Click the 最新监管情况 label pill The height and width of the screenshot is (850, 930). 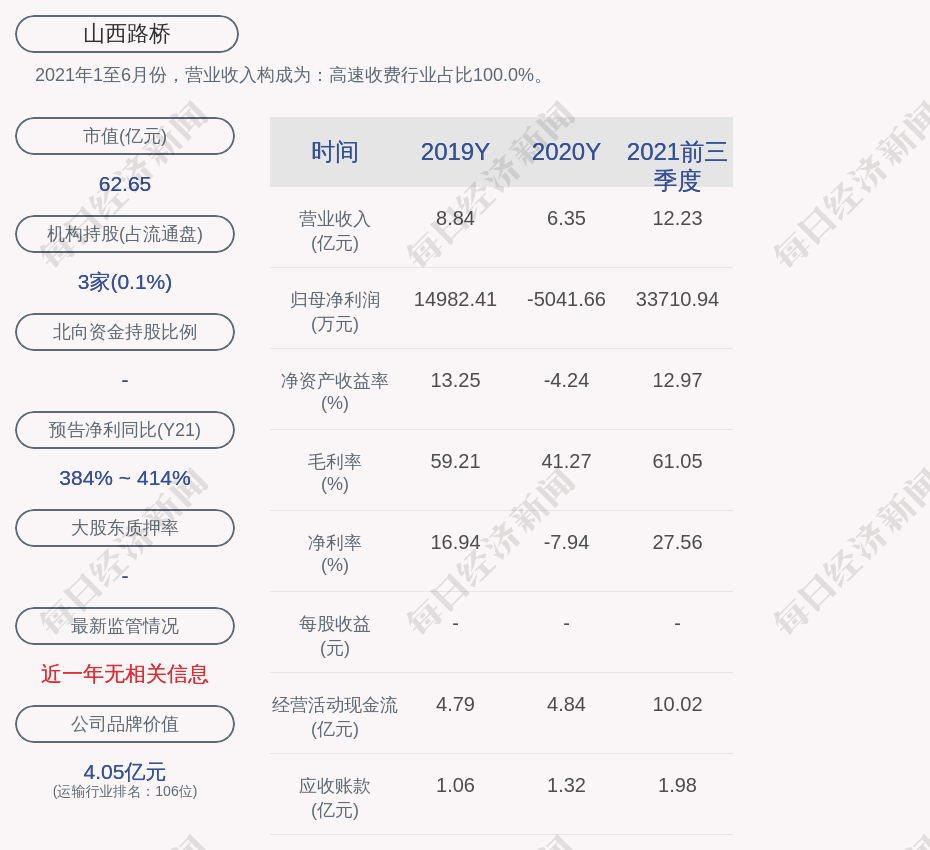coord(125,625)
